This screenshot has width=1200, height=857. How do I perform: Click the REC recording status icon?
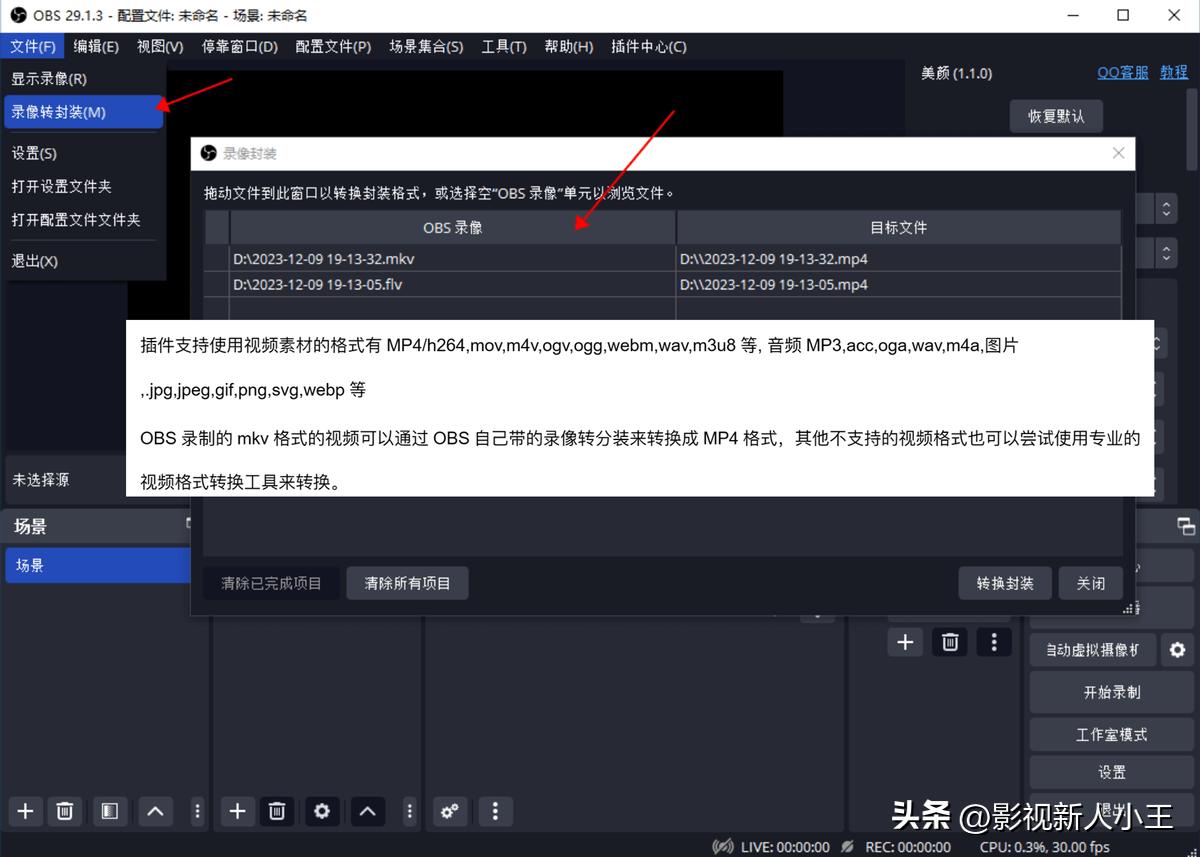pos(848,846)
